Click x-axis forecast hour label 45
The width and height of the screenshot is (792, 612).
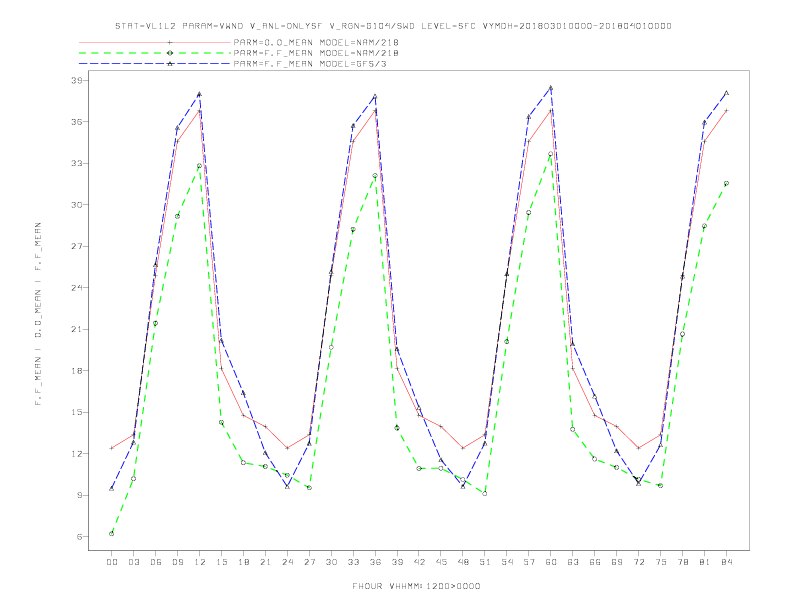click(441, 562)
